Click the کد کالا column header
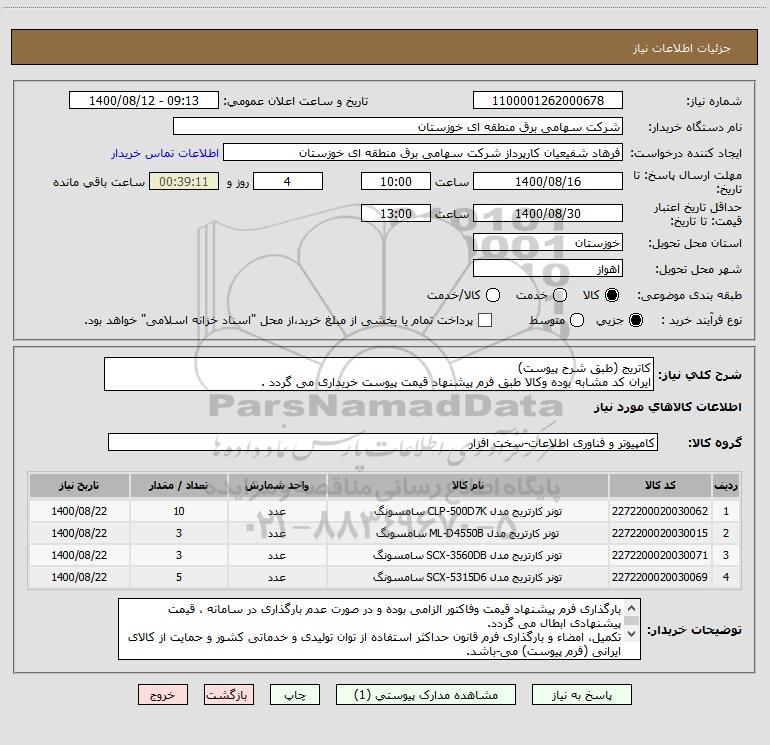Viewport: 770px width, 745px height. click(660, 485)
